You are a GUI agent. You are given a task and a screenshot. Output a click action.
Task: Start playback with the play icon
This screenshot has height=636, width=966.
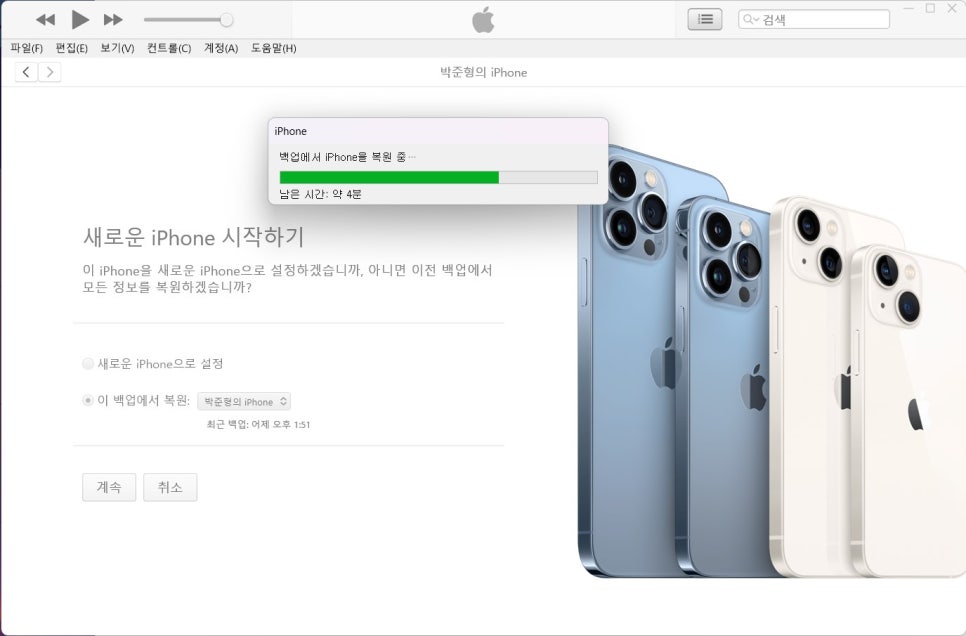tap(79, 20)
